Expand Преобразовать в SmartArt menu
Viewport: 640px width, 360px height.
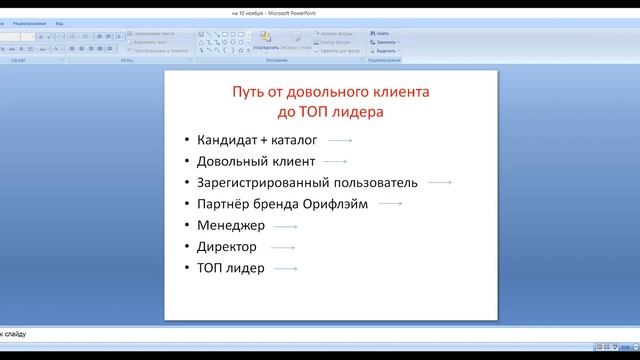[159, 51]
